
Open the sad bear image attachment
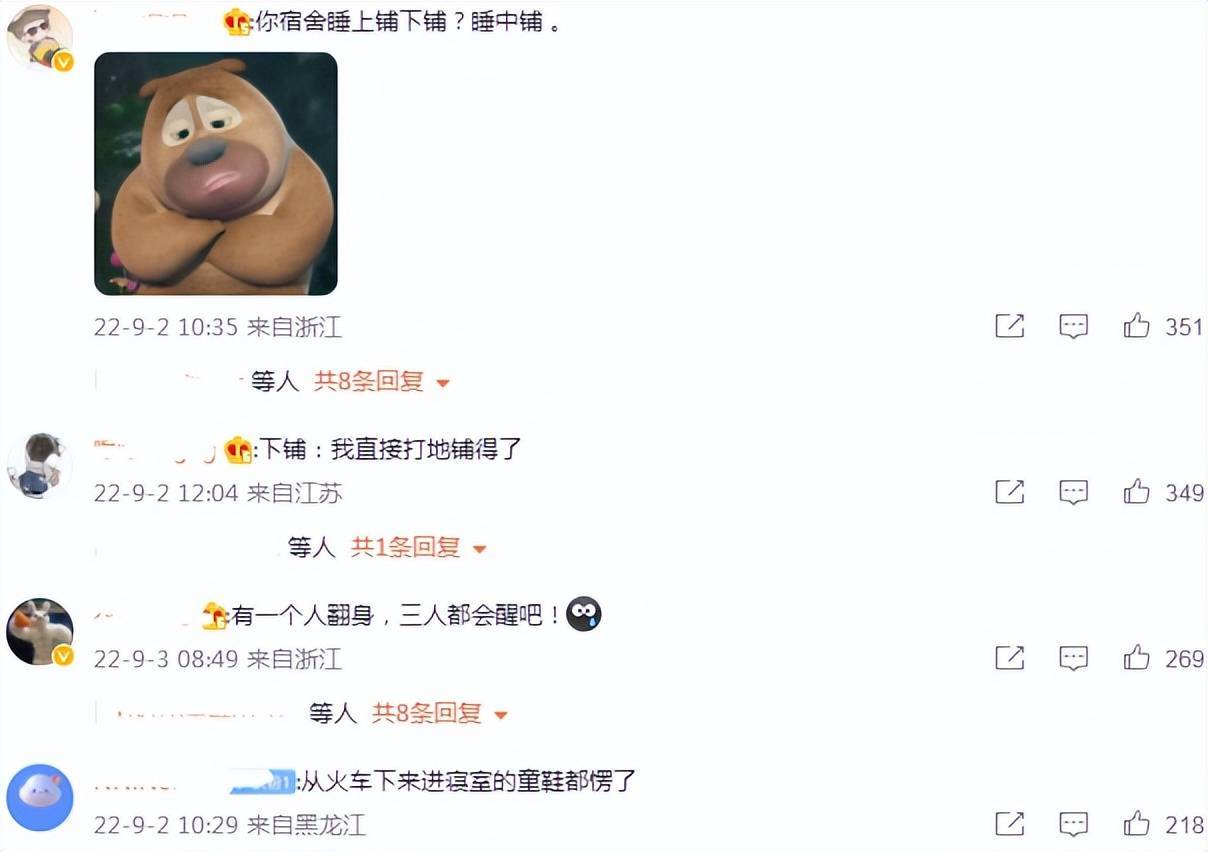point(216,174)
